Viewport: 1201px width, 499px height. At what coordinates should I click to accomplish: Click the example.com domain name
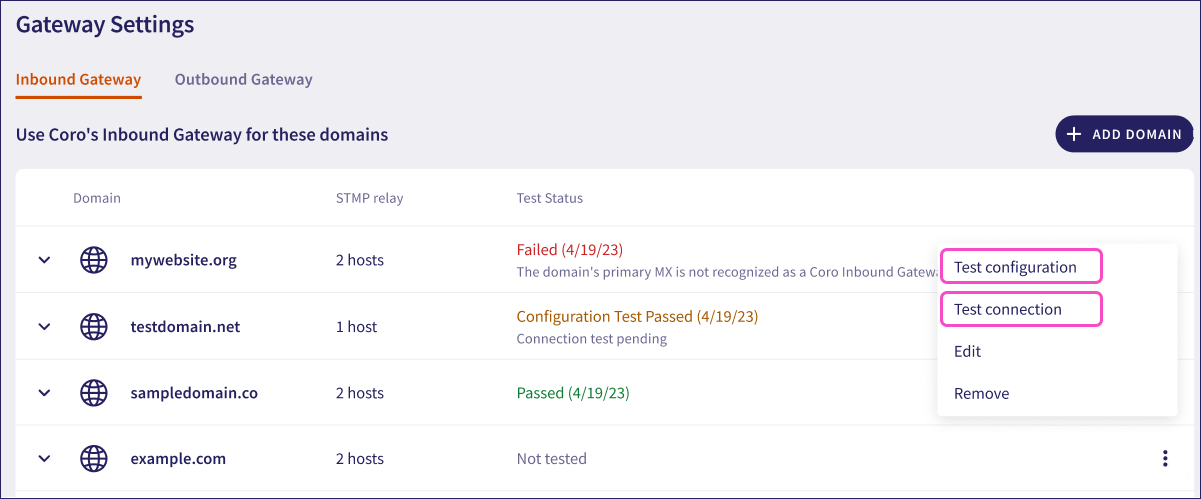tap(178, 459)
